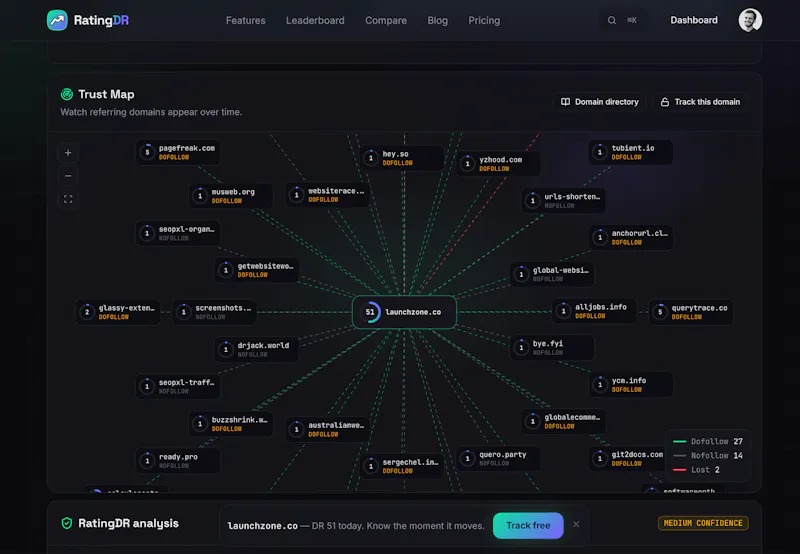Click Track this domain button
Image resolution: width=800 pixels, height=554 pixels.
701,102
